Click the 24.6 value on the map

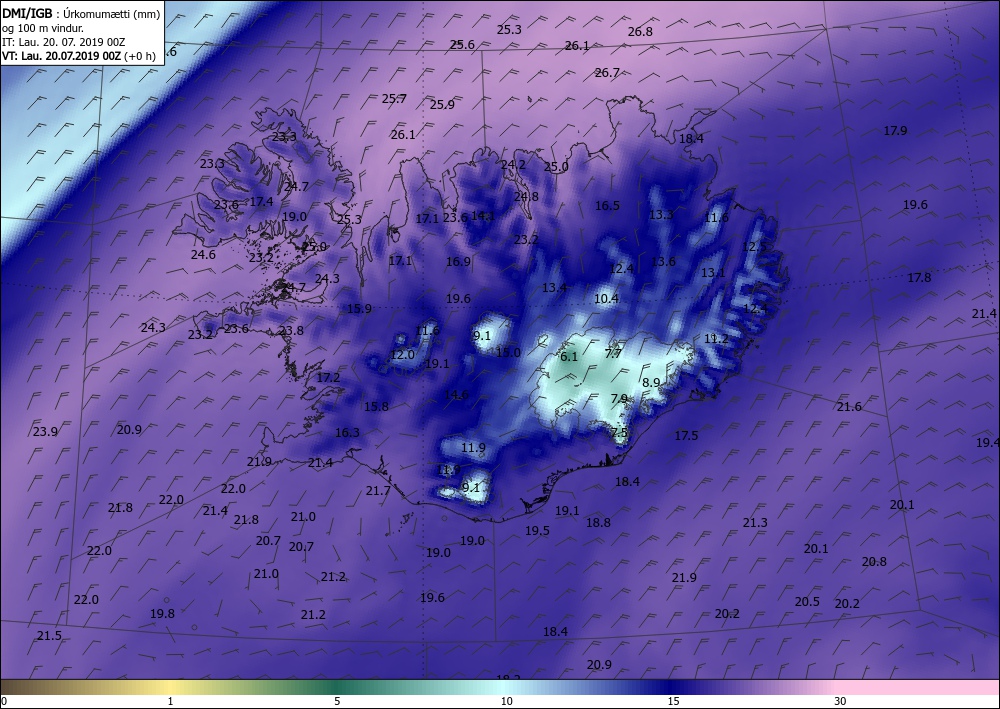203,254
